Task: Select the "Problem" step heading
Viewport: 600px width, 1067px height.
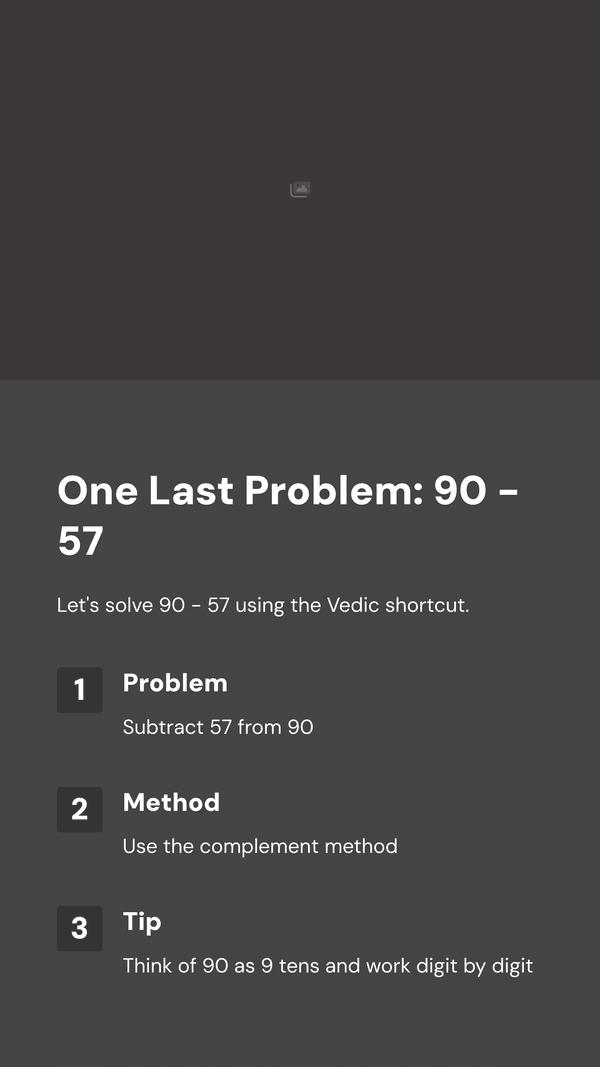Action: click(x=175, y=683)
